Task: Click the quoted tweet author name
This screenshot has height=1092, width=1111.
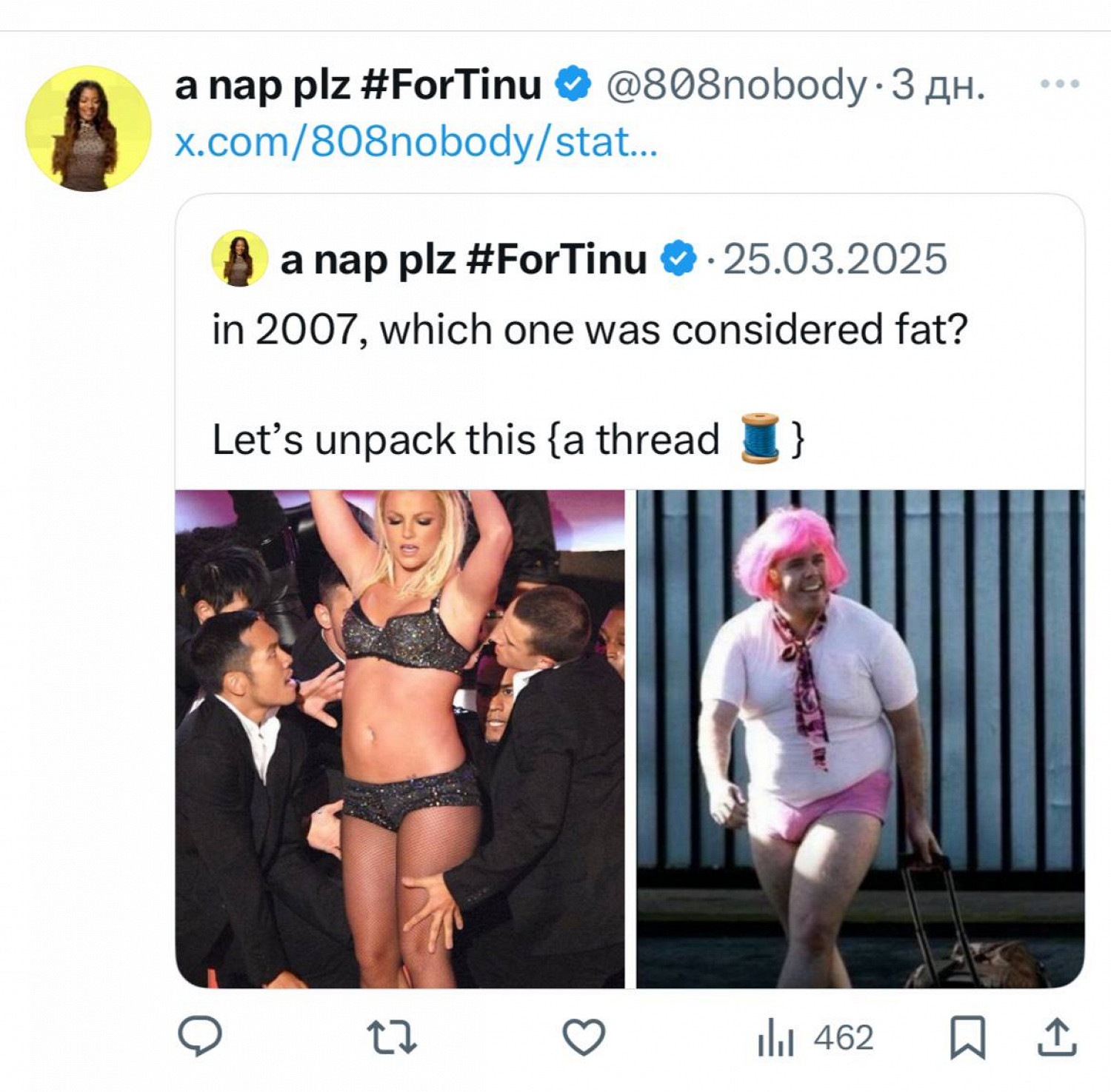Action: coord(463,259)
